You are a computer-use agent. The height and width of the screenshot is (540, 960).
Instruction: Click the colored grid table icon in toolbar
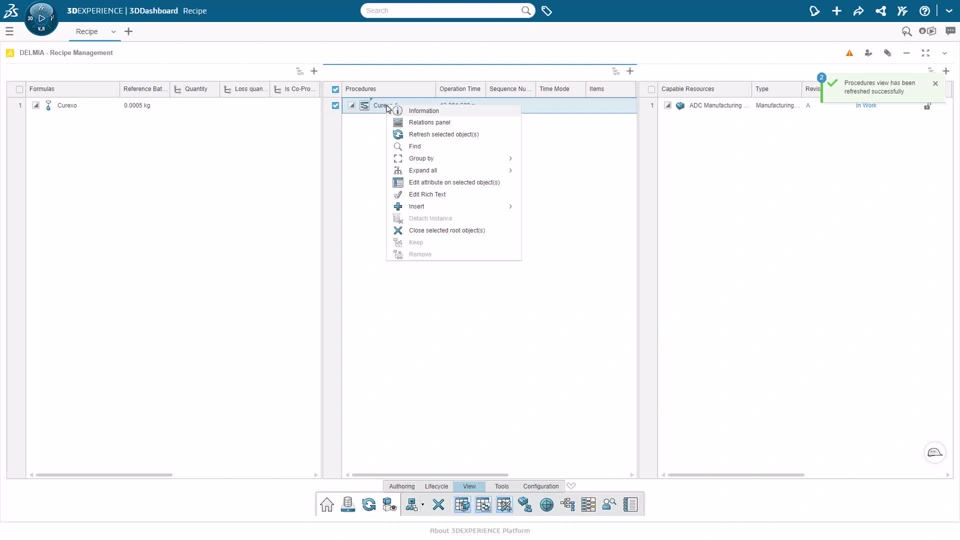(588, 504)
